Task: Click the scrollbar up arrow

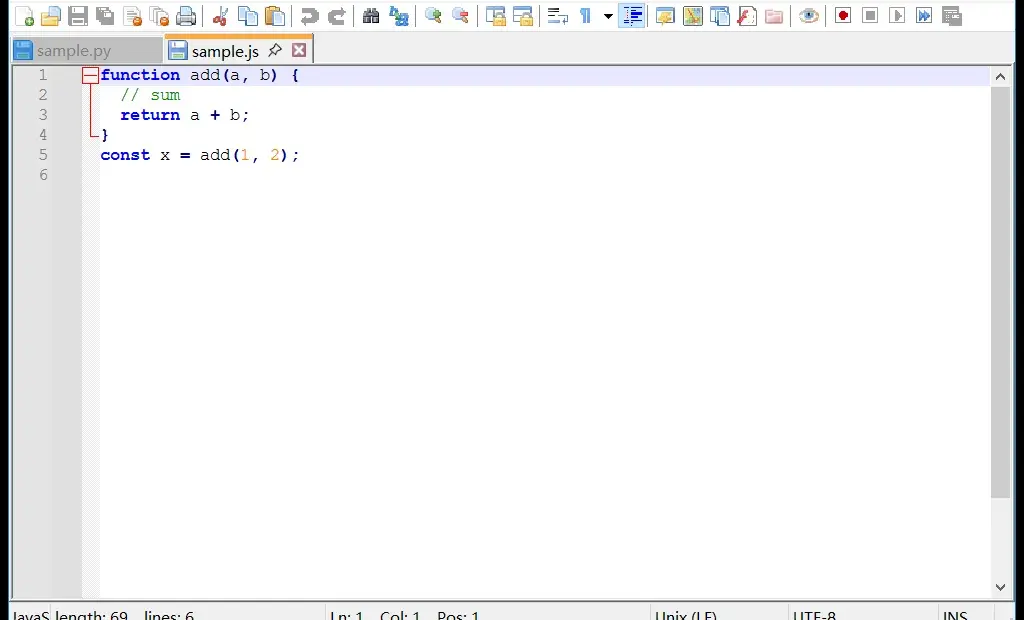Action: (x=1000, y=77)
